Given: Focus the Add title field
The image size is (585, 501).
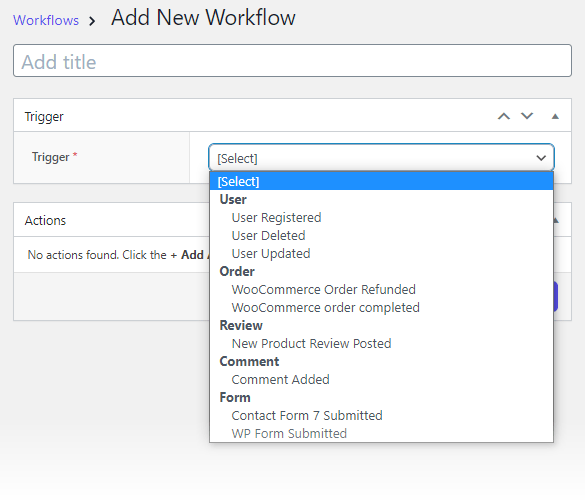Looking at the screenshot, I should coord(292,61).
